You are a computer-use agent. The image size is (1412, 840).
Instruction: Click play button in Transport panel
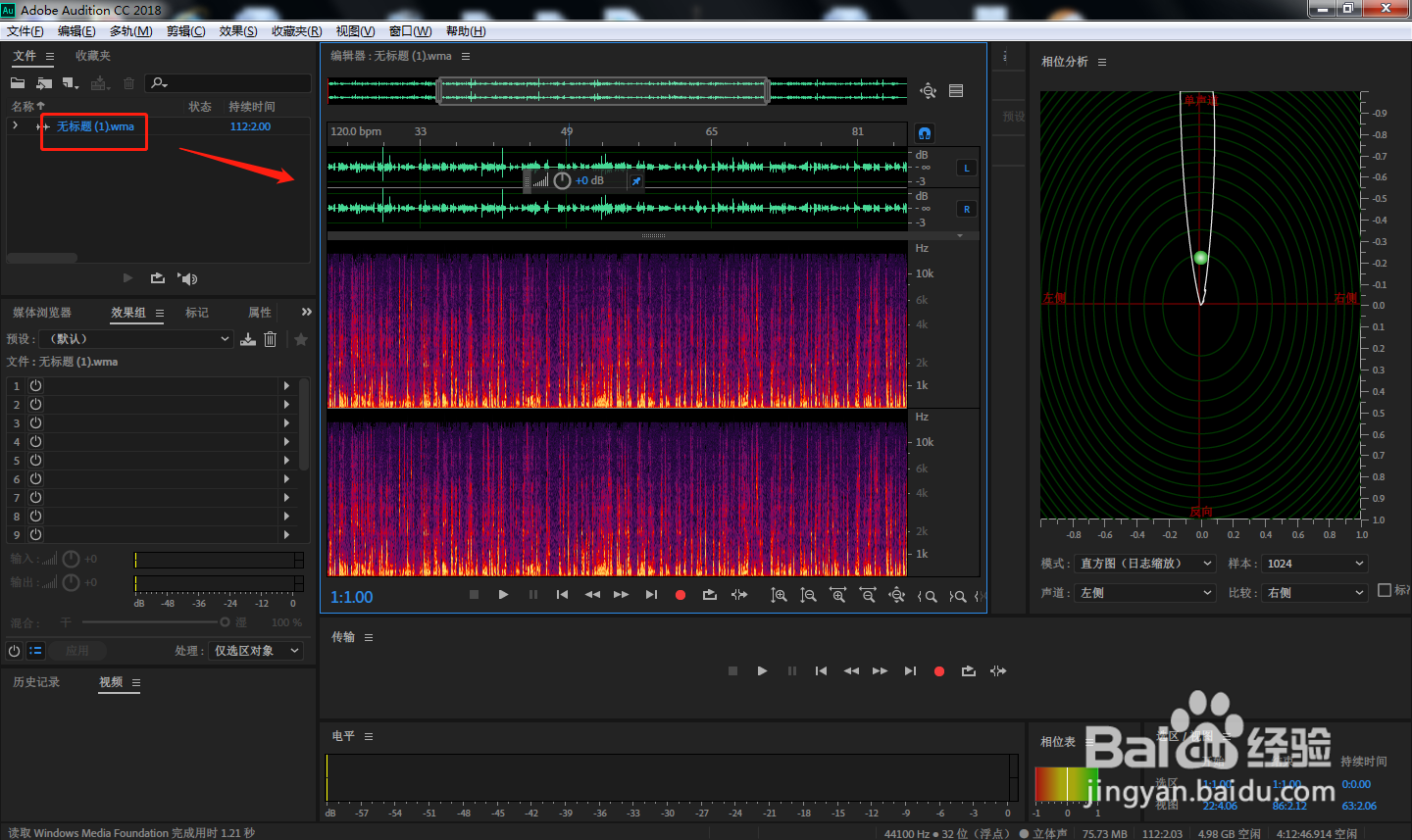(762, 671)
